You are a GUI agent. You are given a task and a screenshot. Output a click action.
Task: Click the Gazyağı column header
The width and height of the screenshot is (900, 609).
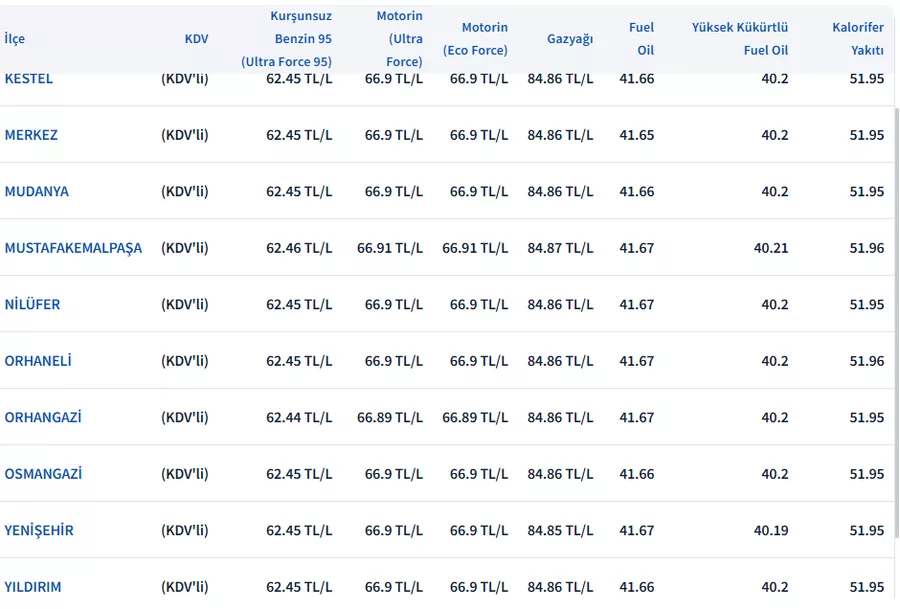point(570,39)
